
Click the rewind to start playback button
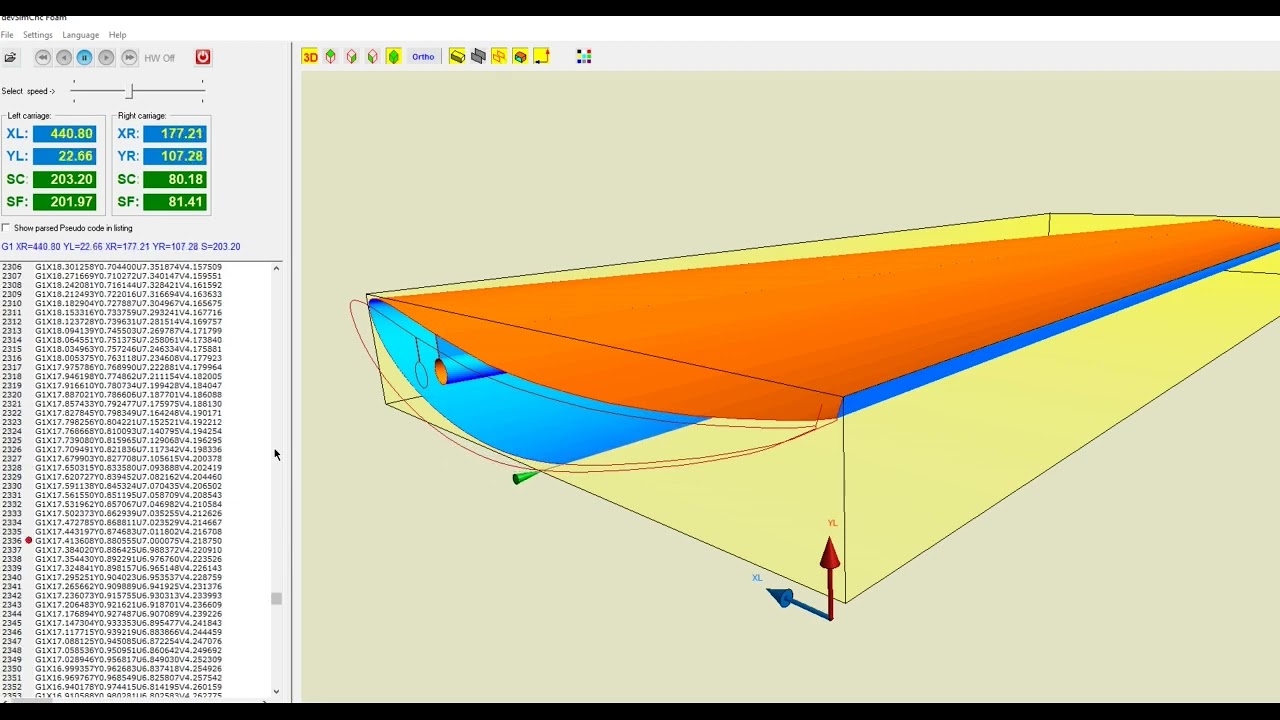click(x=43, y=58)
